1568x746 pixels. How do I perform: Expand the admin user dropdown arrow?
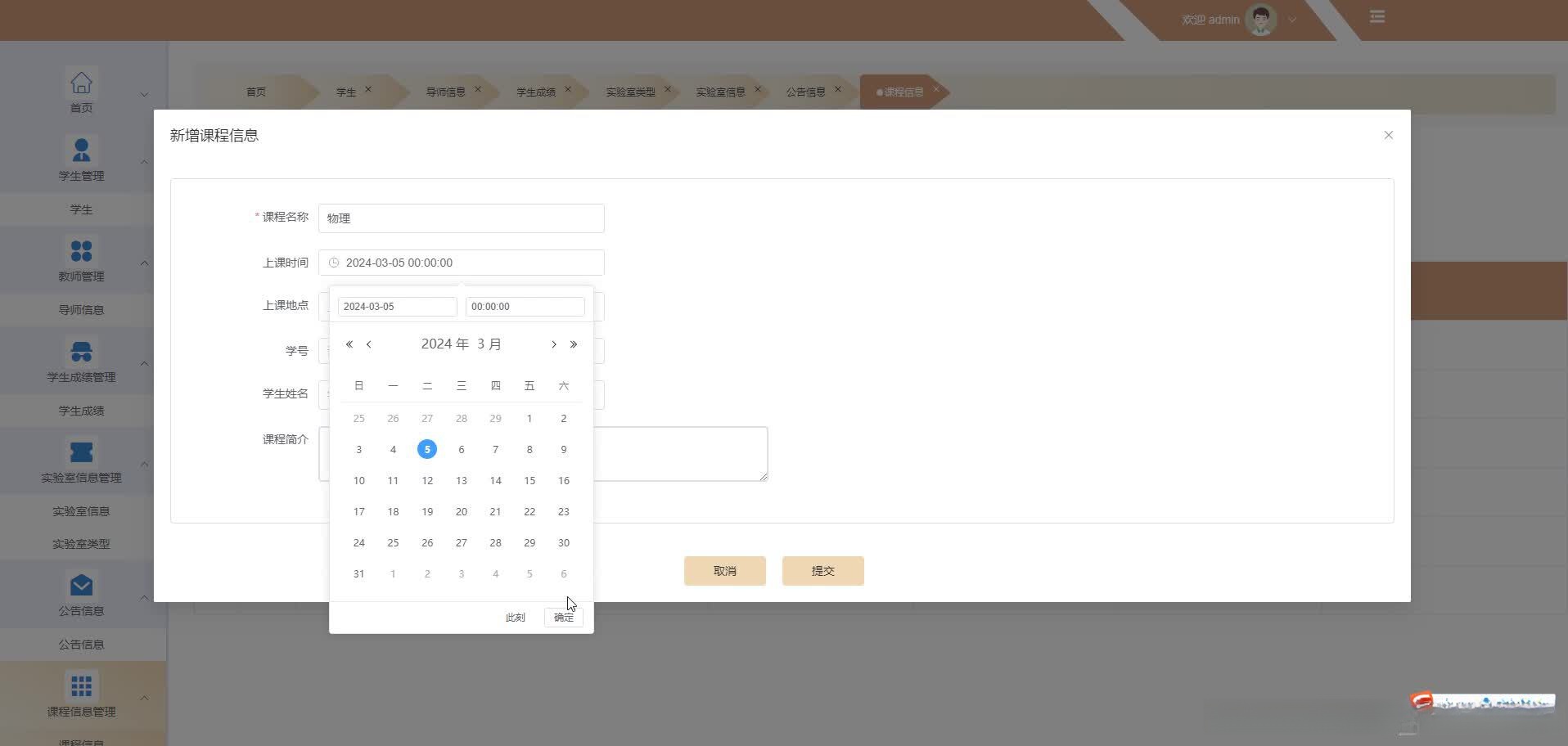point(1292,20)
